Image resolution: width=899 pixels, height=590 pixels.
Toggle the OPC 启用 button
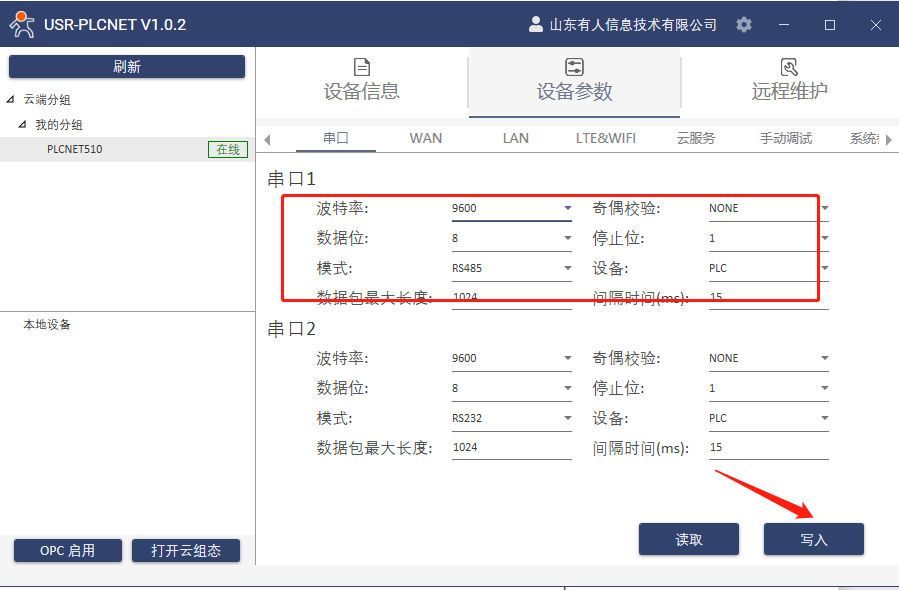click(x=68, y=550)
